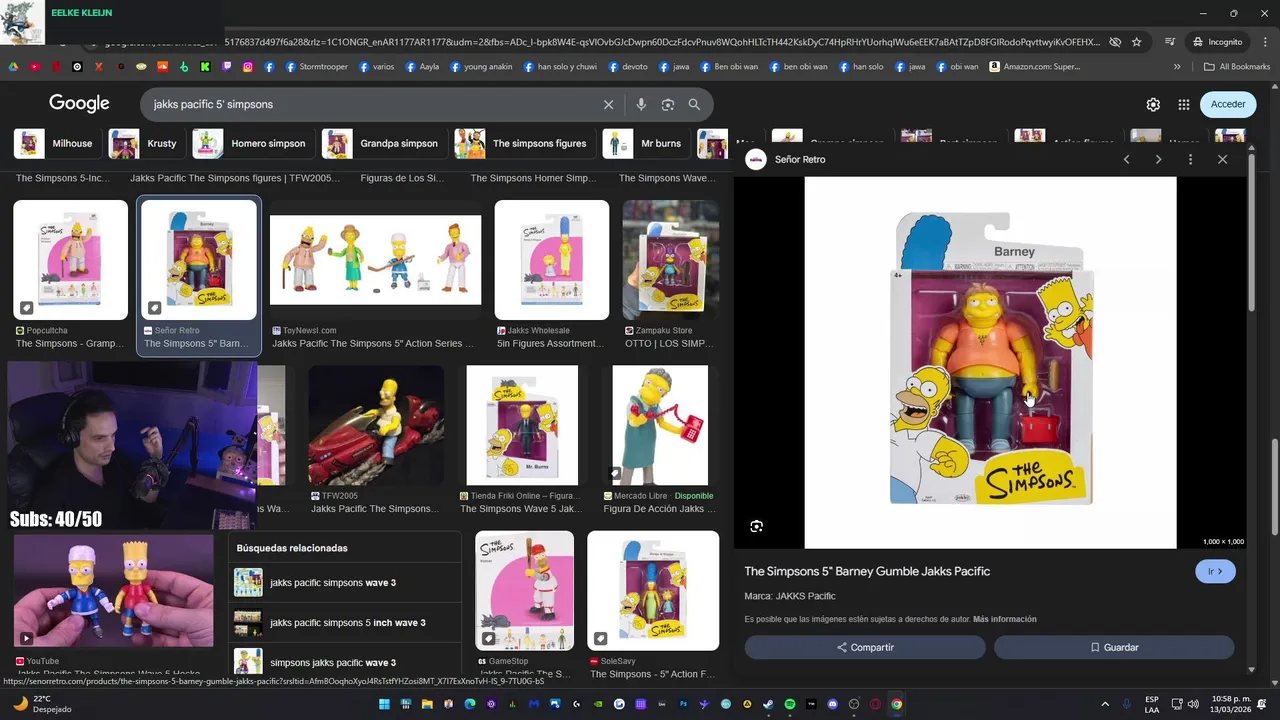Open SoleSavy Marge and Maggie thumbnail
The width and height of the screenshot is (1280, 720).
[x=653, y=590]
